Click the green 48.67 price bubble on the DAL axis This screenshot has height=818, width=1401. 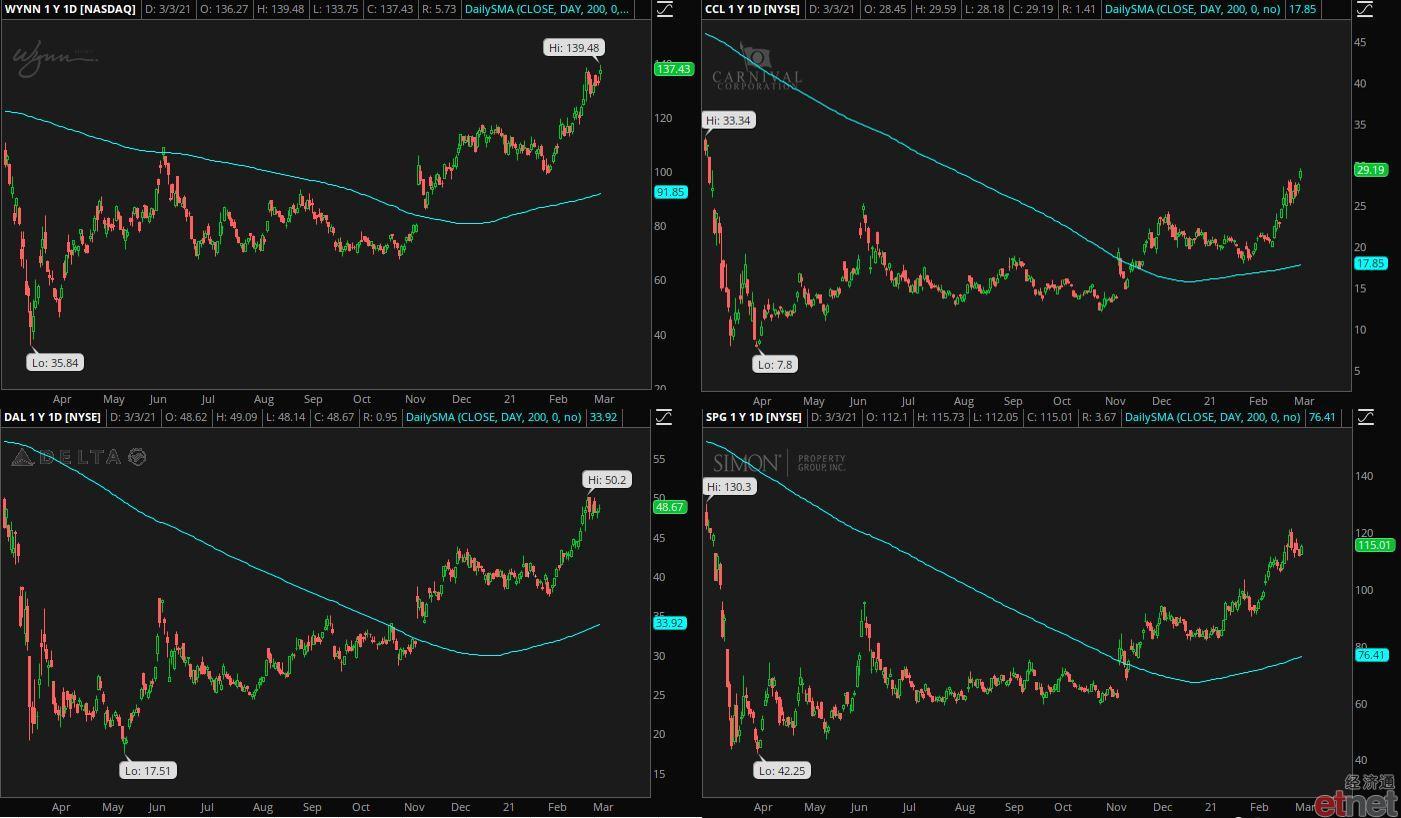pos(670,507)
